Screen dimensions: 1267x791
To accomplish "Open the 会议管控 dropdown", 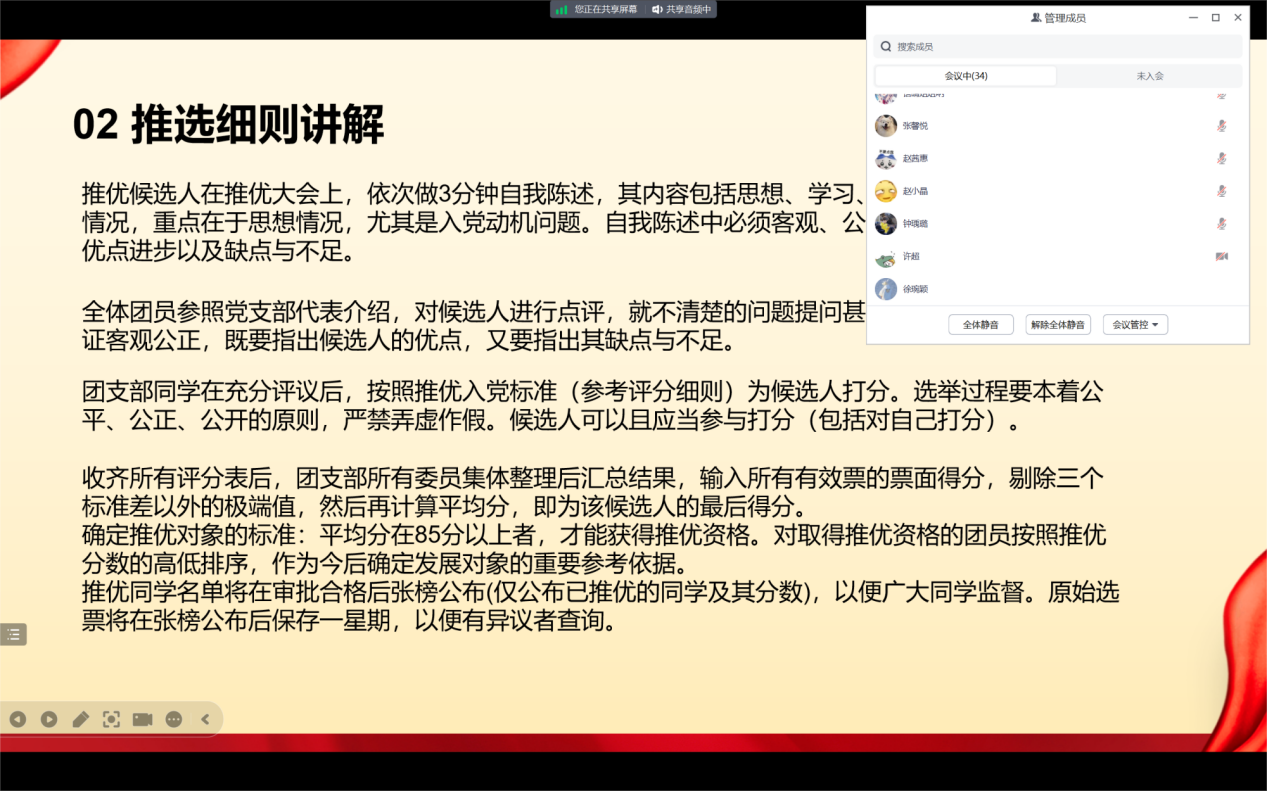I will 1135,324.
